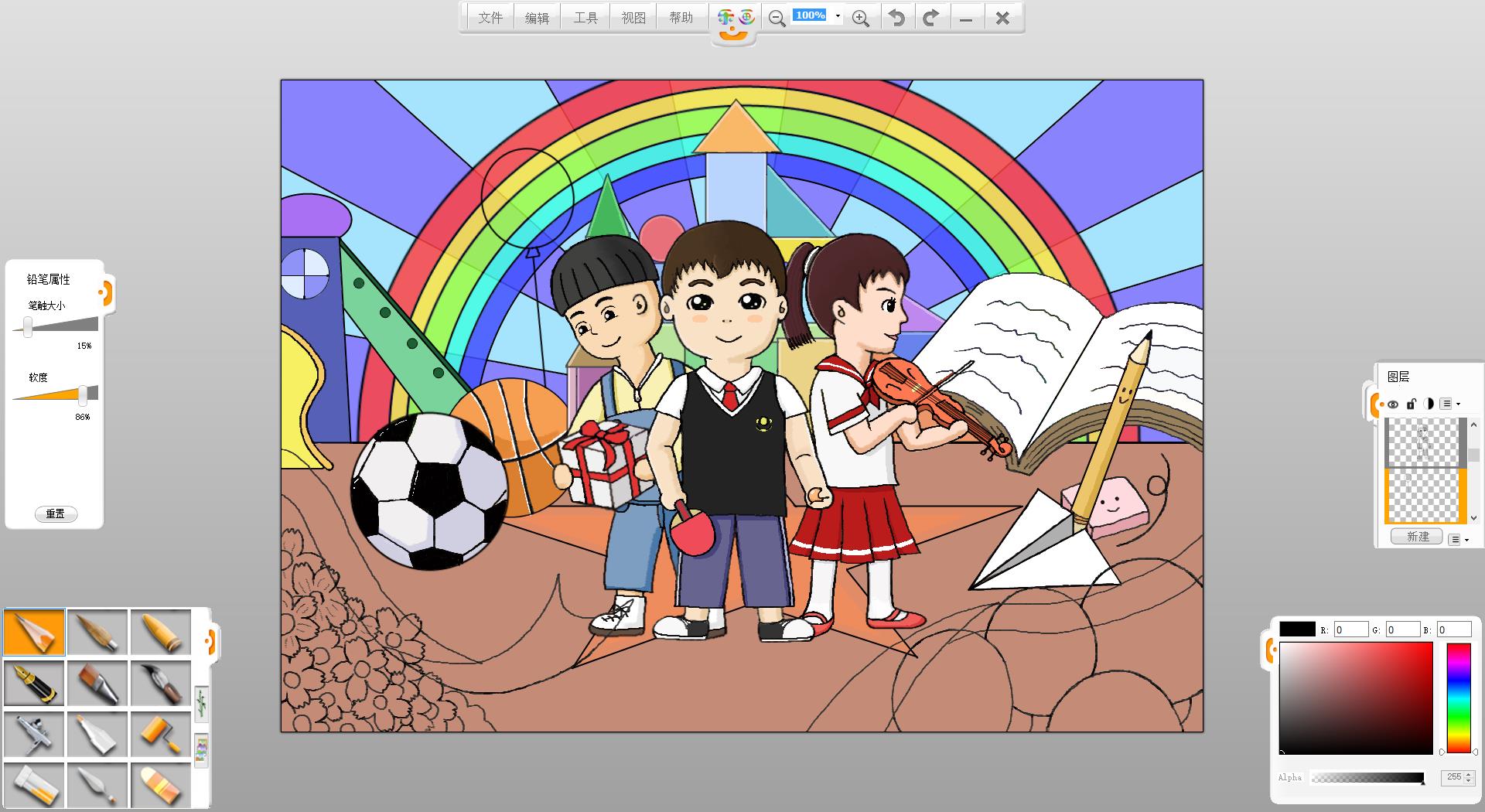Click 新建 to create a layer
This screenshot has height=812, width=1485.
(x=1417, y=537)
